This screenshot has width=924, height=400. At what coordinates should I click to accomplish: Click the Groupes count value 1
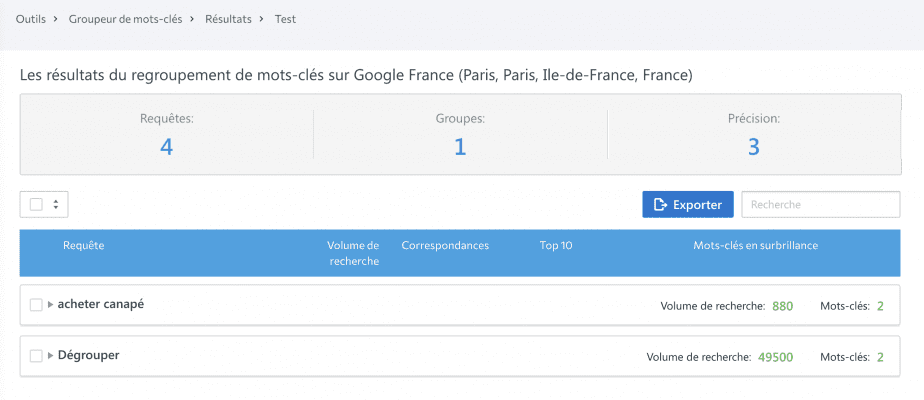pyautogui.click(x=460, y=147)
